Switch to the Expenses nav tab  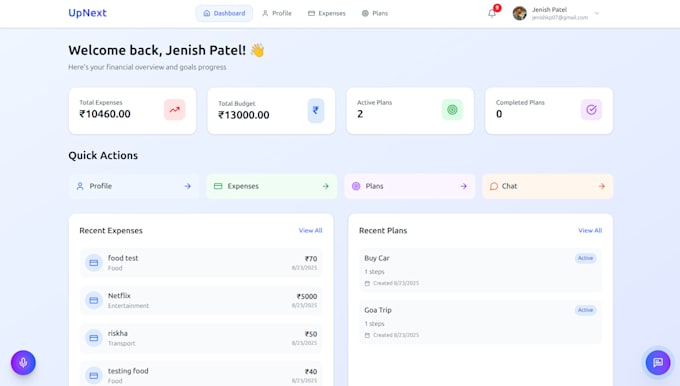tap(327, 13)
